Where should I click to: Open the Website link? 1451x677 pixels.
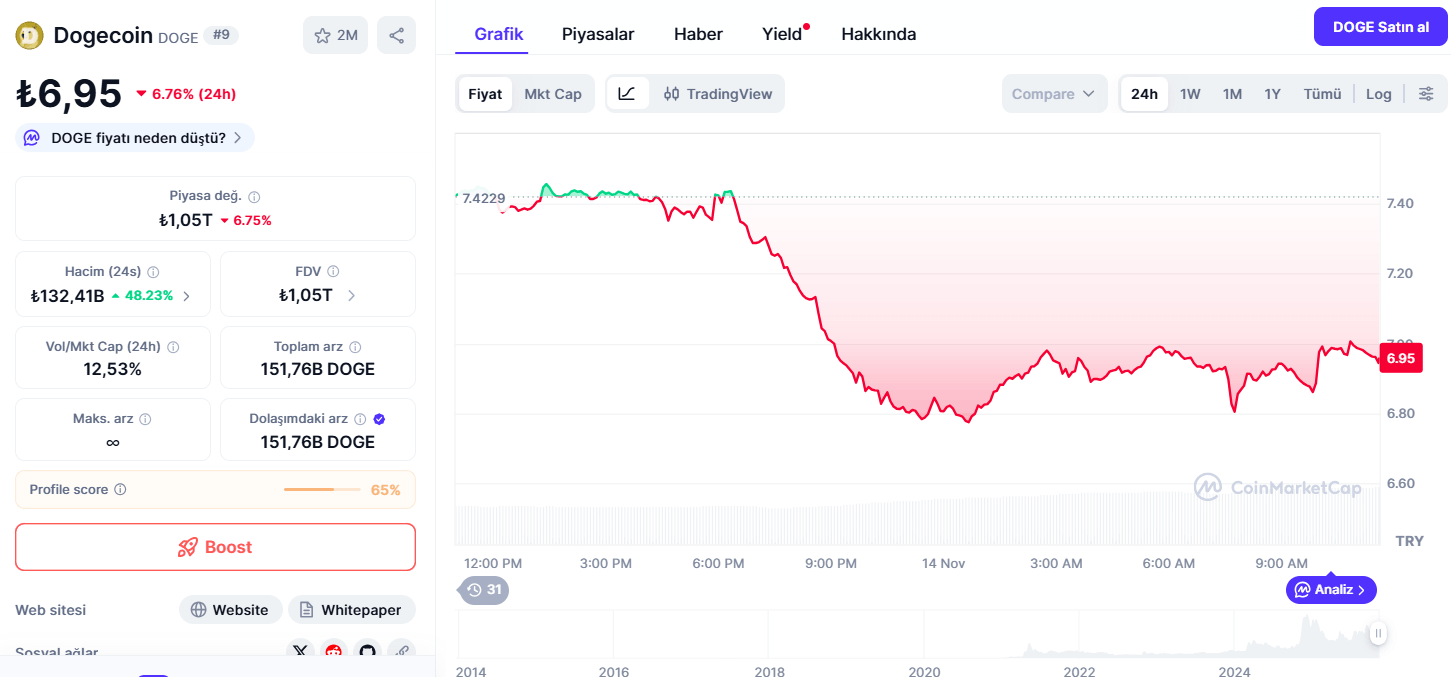click(x=230, y=610)
